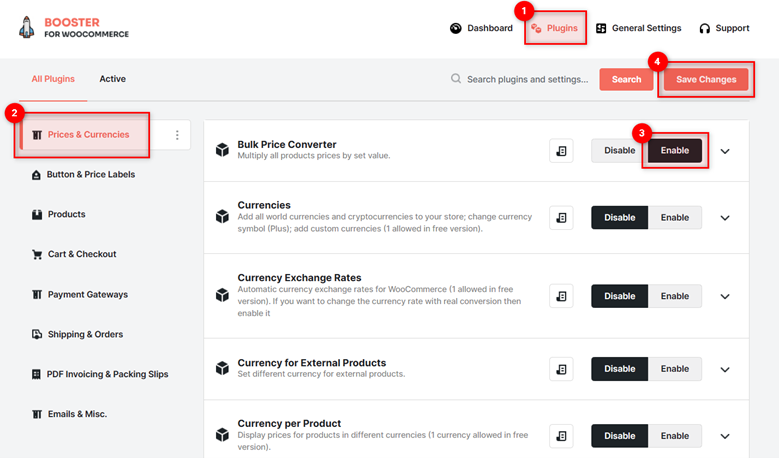Focus the search plugins and settings field

coord(527,79)
